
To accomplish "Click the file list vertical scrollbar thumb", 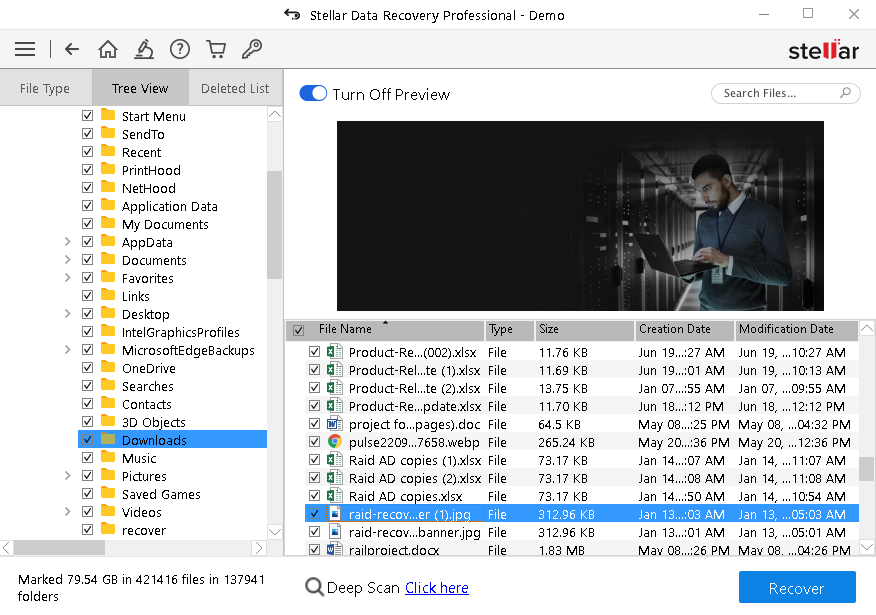I will [867, 469].
